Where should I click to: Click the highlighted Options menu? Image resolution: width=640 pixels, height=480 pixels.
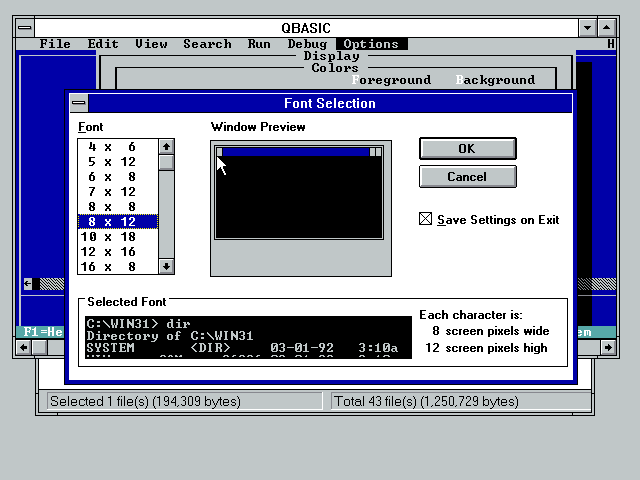coord(371,44)
